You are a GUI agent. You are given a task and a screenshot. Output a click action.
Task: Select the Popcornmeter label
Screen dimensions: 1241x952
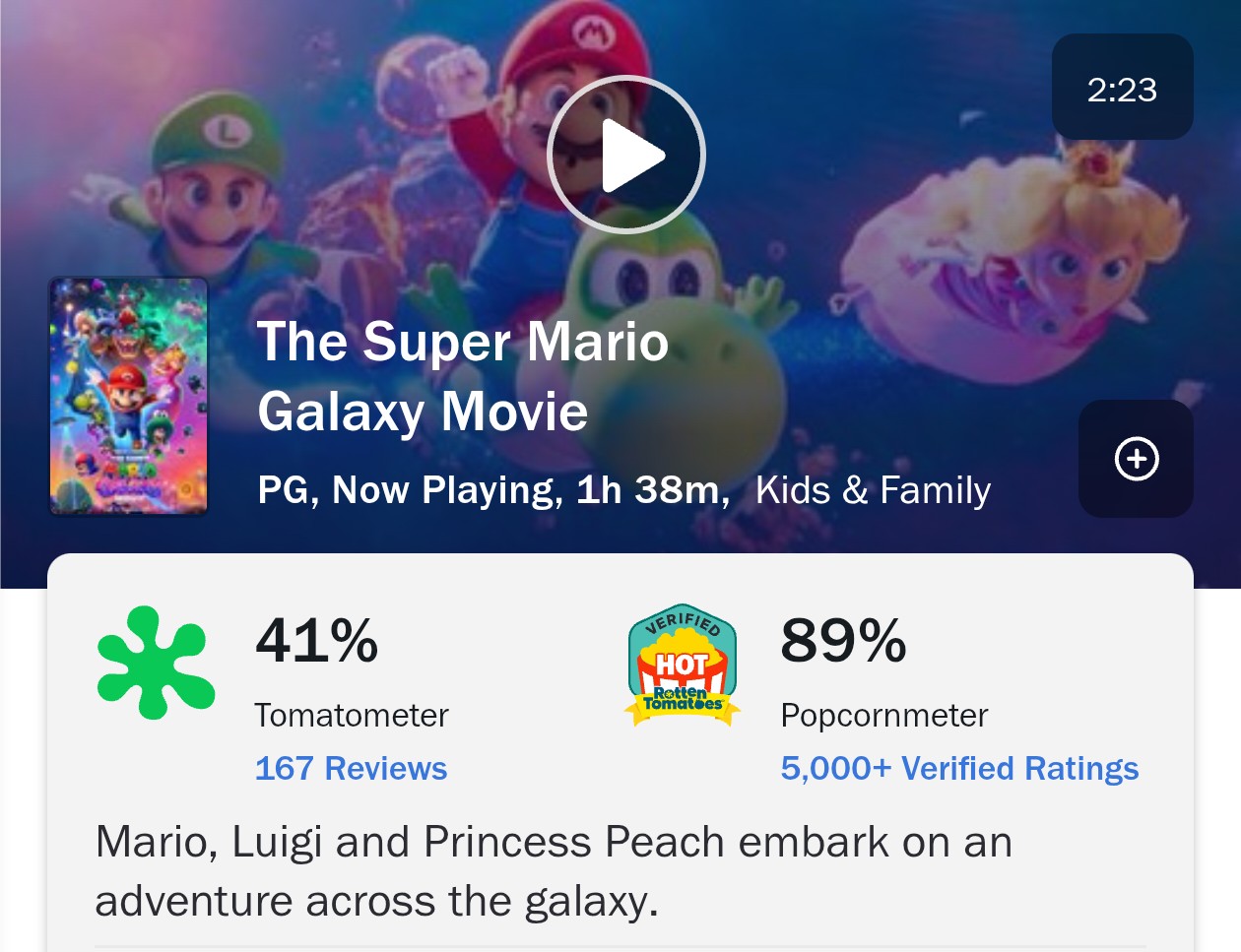coord(883,715)
